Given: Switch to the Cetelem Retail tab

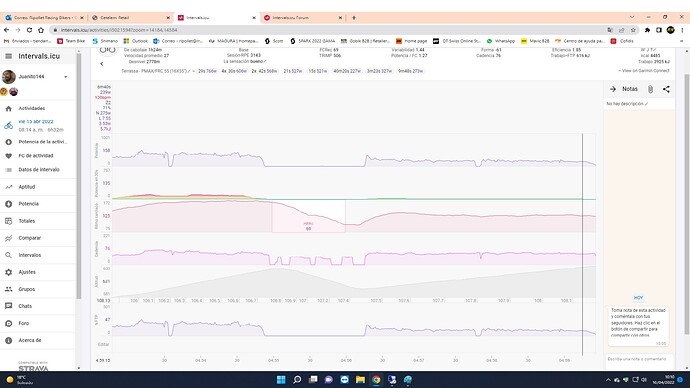Looking at the screenshot, I should pyautogui.click(x=130, y=18).
